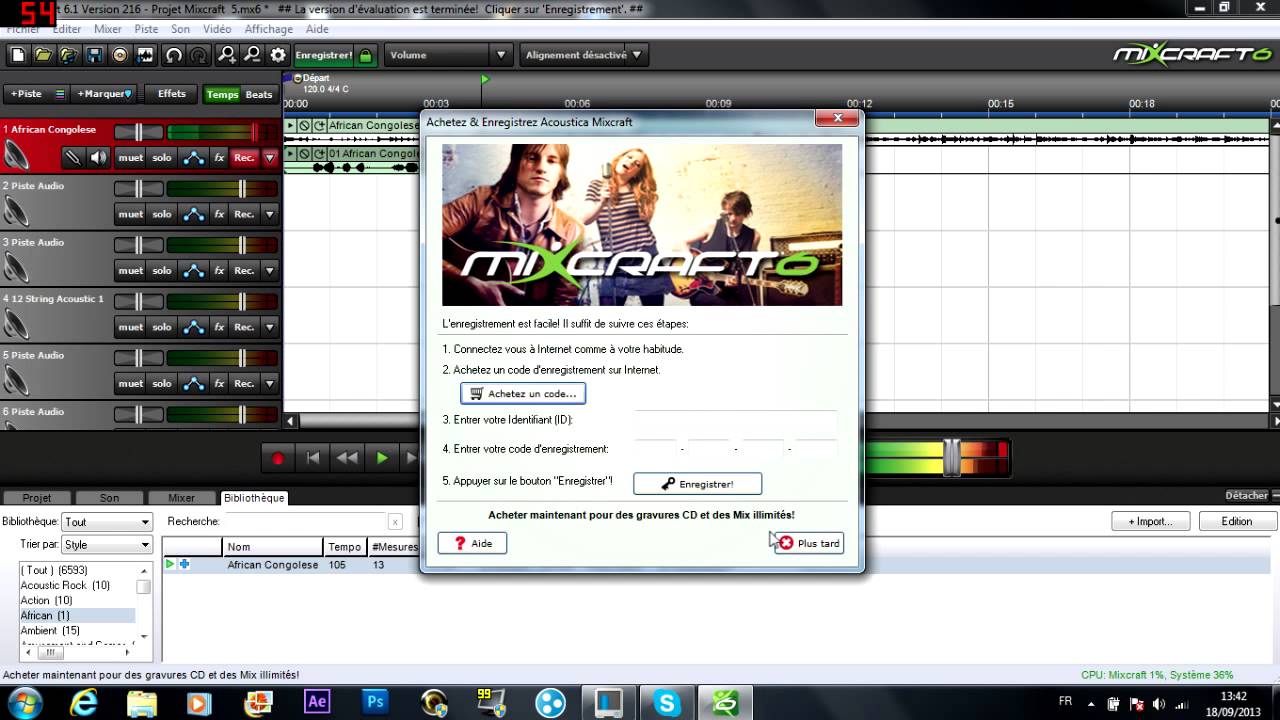Open the tuner fork icon on African Congolese track
Viewport: 1280px width, 720px height.
(72, 157)
